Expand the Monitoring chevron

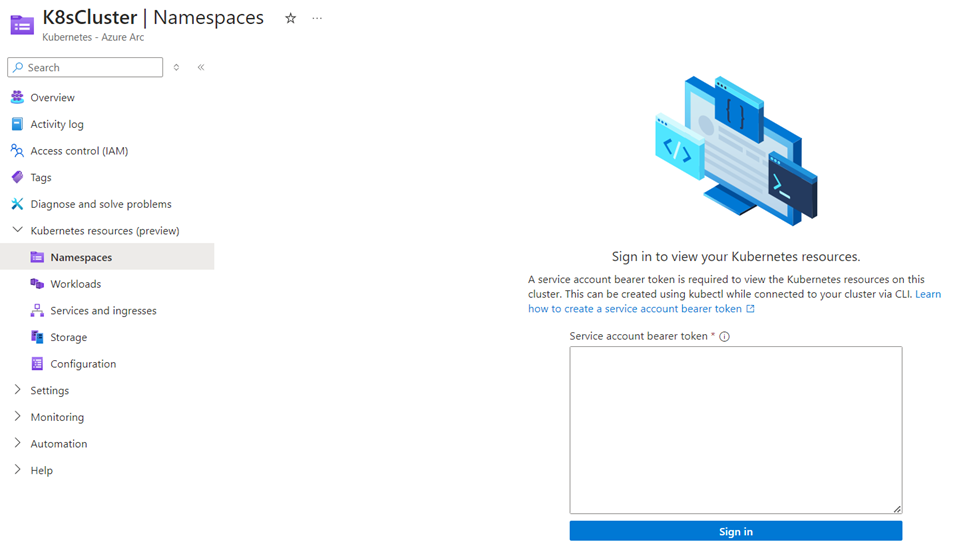[x=17, y=417]
